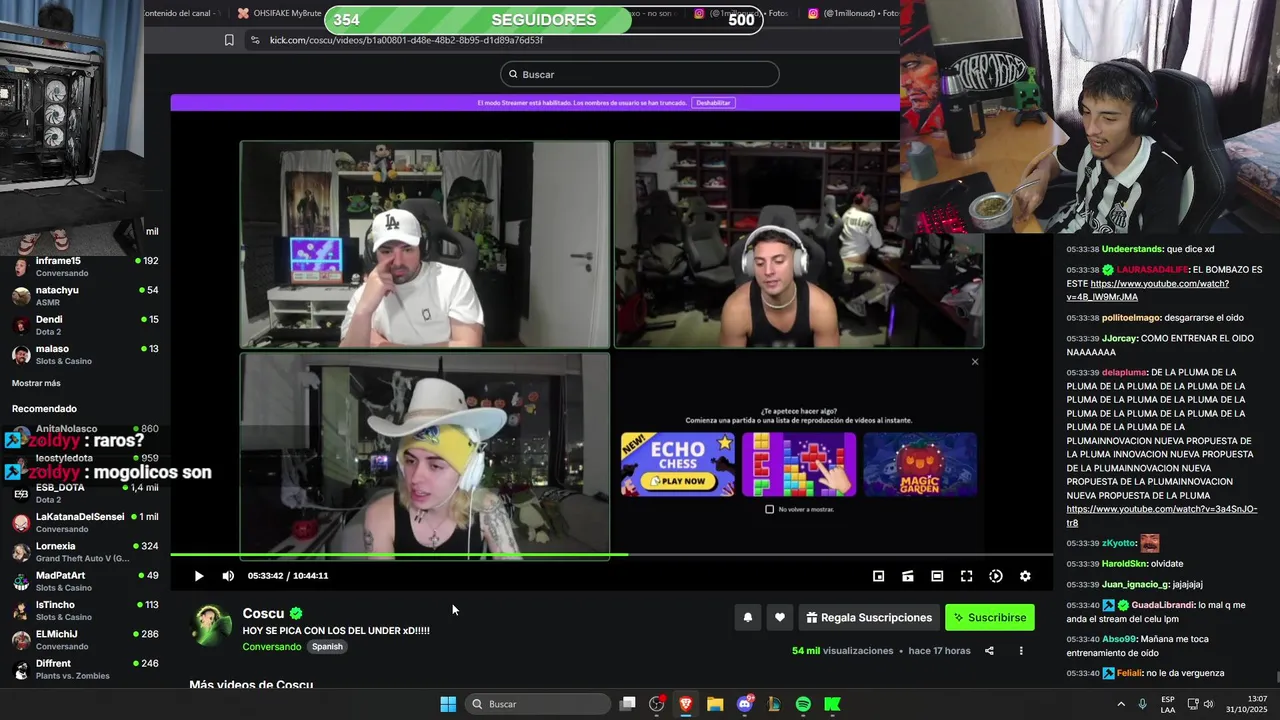Click the browser bookmark icon
The height and width of the screenshot is (720, 1280).
(229, 40)
